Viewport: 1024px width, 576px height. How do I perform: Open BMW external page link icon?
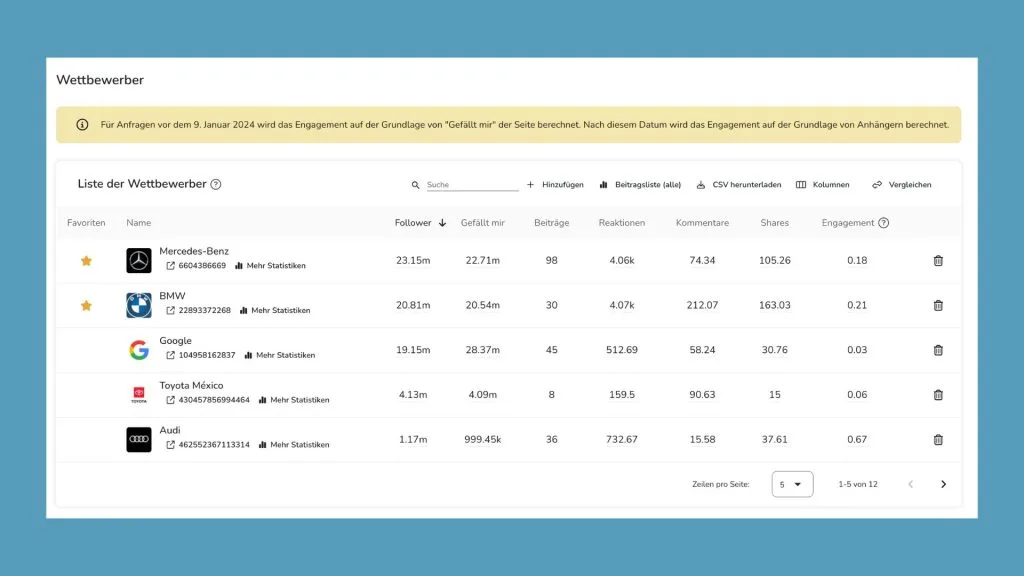pyautogui.click(x=170, y=310)
